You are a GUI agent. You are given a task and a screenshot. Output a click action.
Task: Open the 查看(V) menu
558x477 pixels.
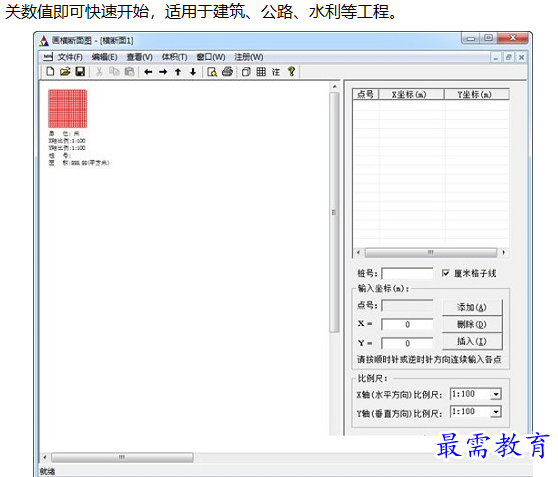[x=140, y=57]
